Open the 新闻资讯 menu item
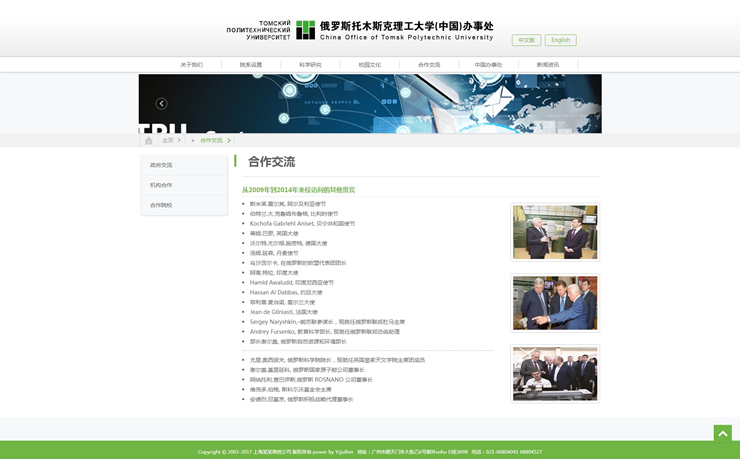This screenshot has width=740, height=459. [548, 65]
